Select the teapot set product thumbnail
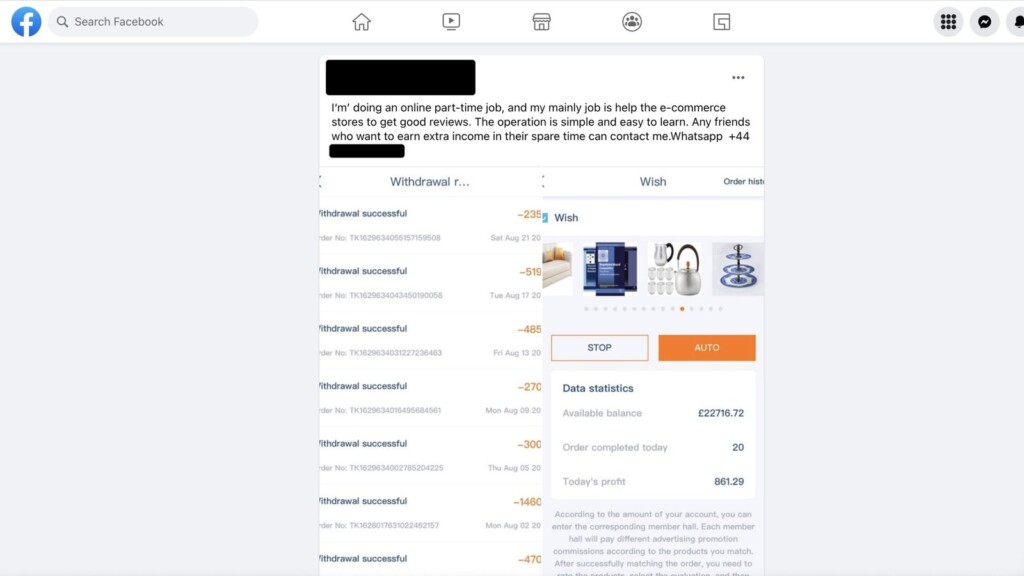Screen dimensions: 1024x576 point(675,269)
